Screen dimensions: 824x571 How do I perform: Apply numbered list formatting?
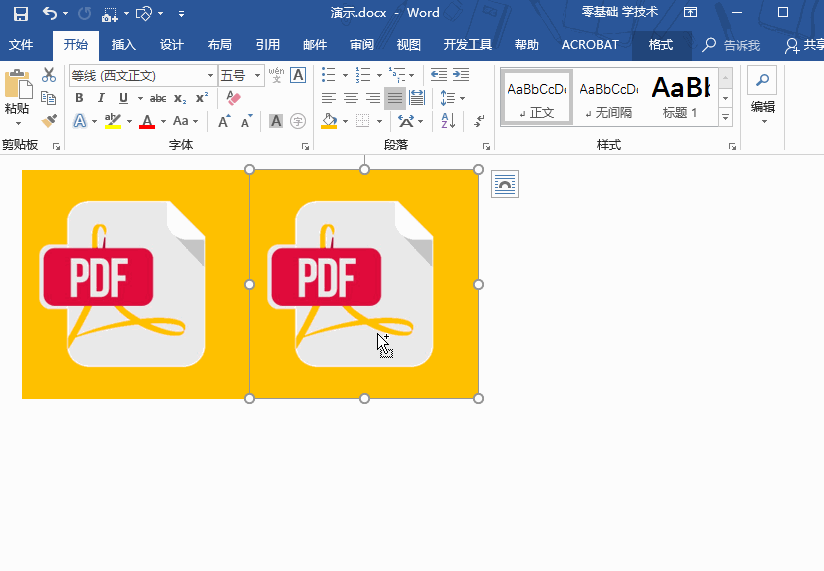pyautogui.click(x=363, y=75)
